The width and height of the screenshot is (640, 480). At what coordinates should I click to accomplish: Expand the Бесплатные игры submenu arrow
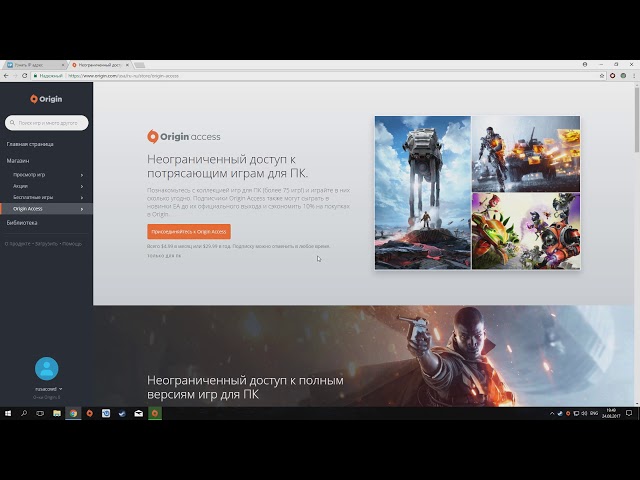pyautogui.click(x=82, y=198)
